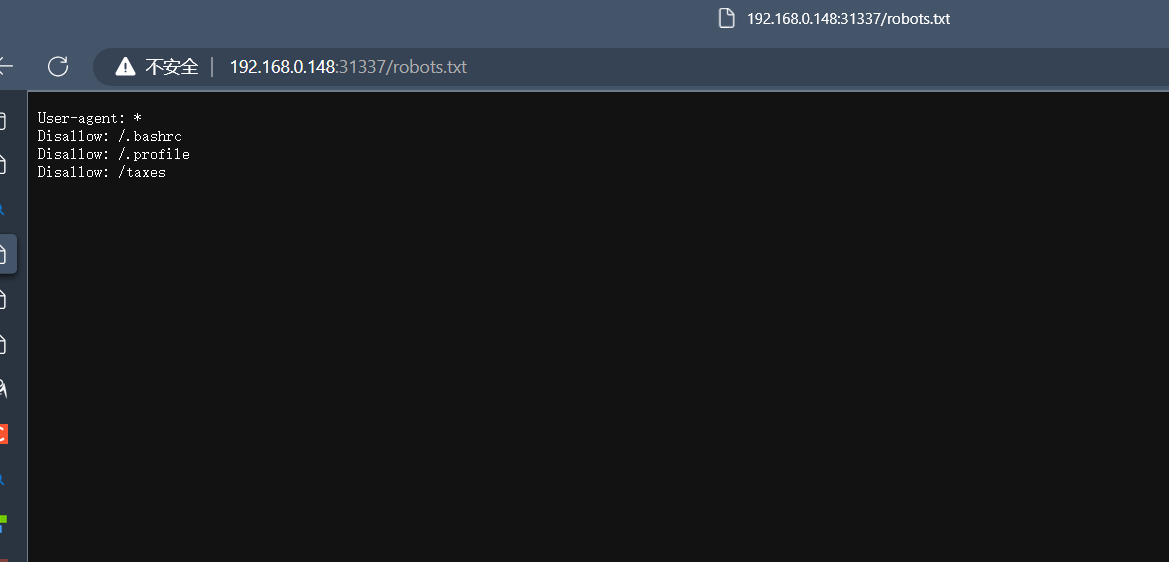Select the 192.168.0.148:31337/robots.txt tab title
This screenshot has width=1169, height=562.
[x=848, y=19]
